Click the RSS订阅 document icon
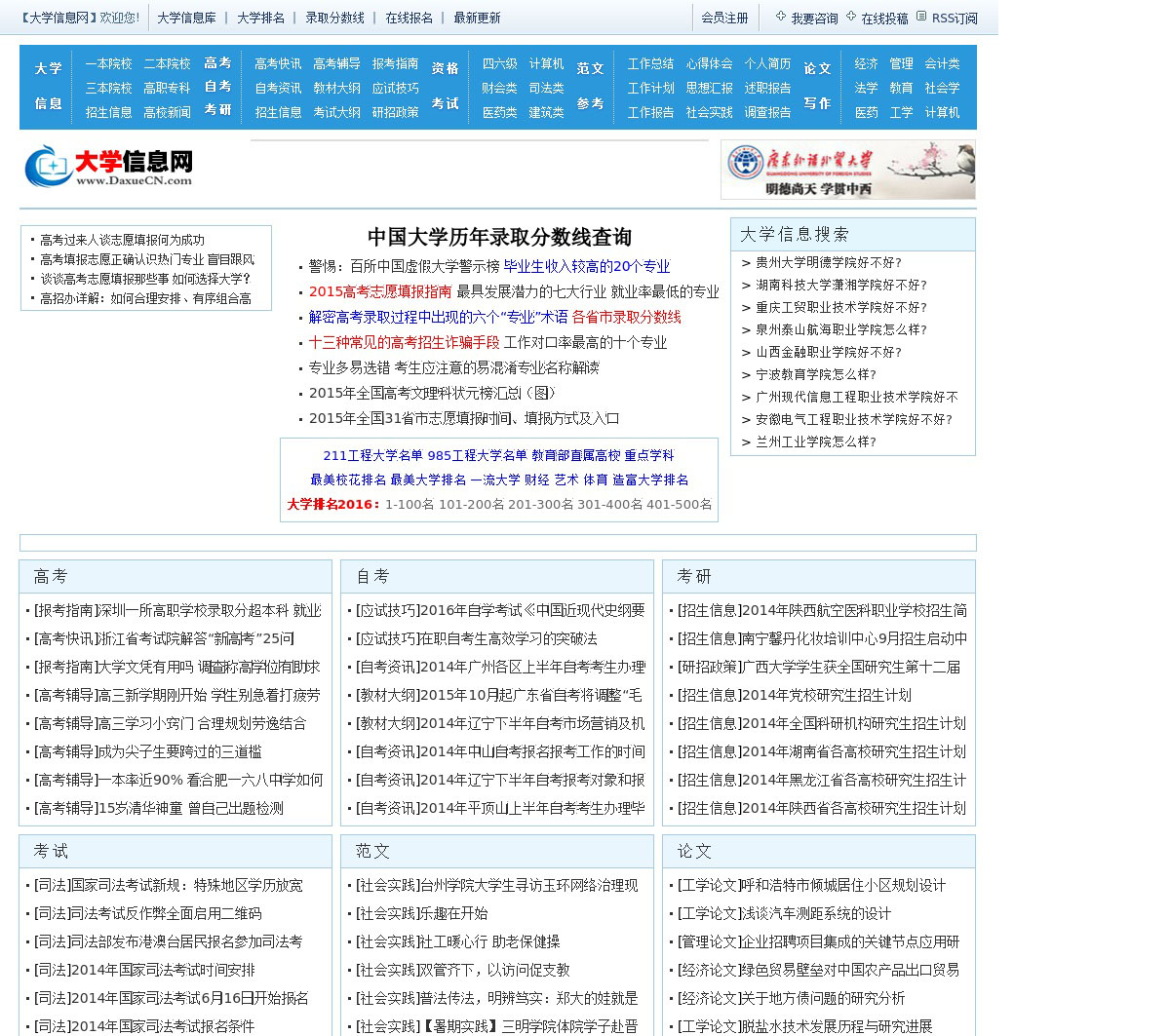1170x1036 pixels. point(921,17)
